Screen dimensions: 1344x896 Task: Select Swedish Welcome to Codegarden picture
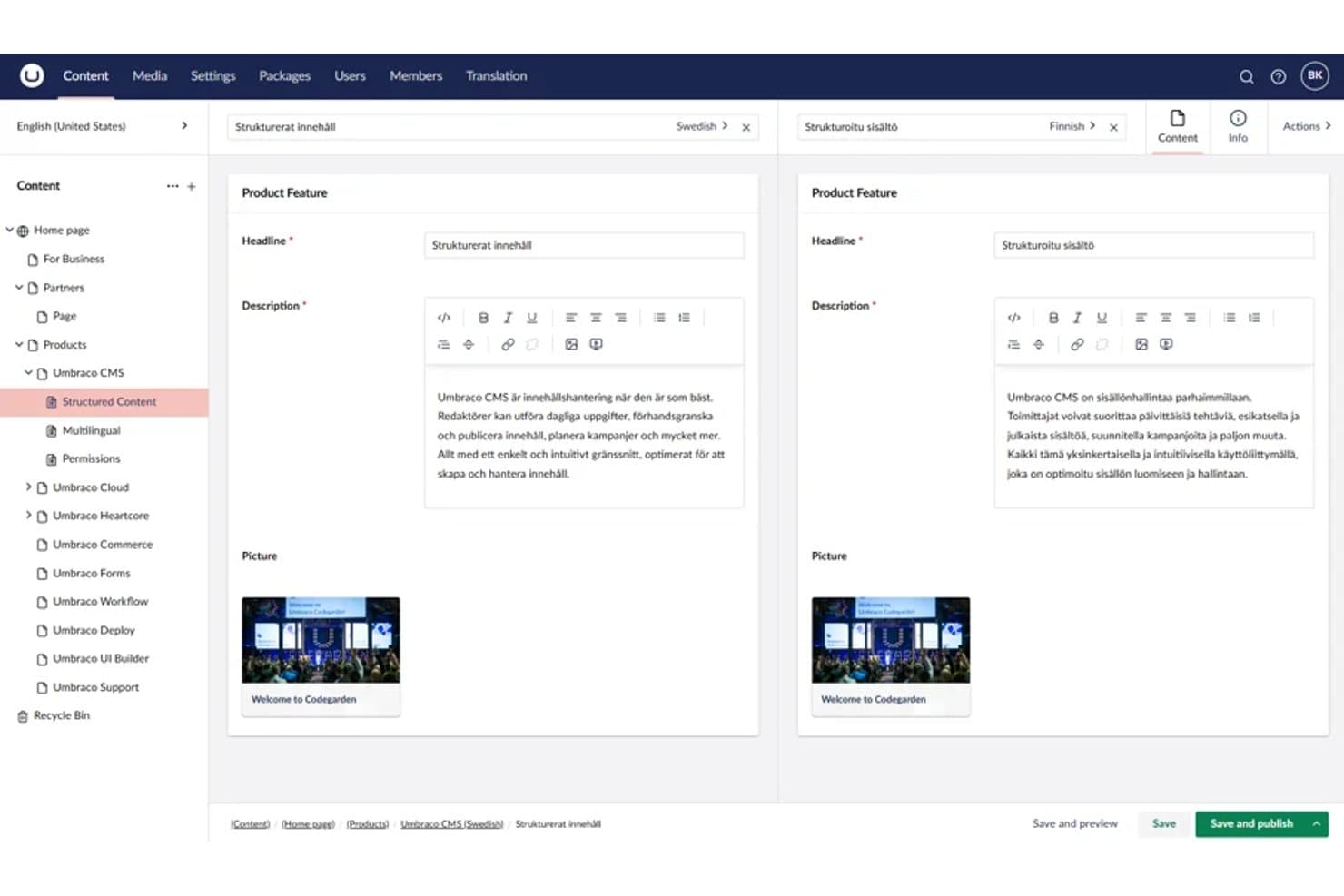pyautogui.click(x=321, y=656)
